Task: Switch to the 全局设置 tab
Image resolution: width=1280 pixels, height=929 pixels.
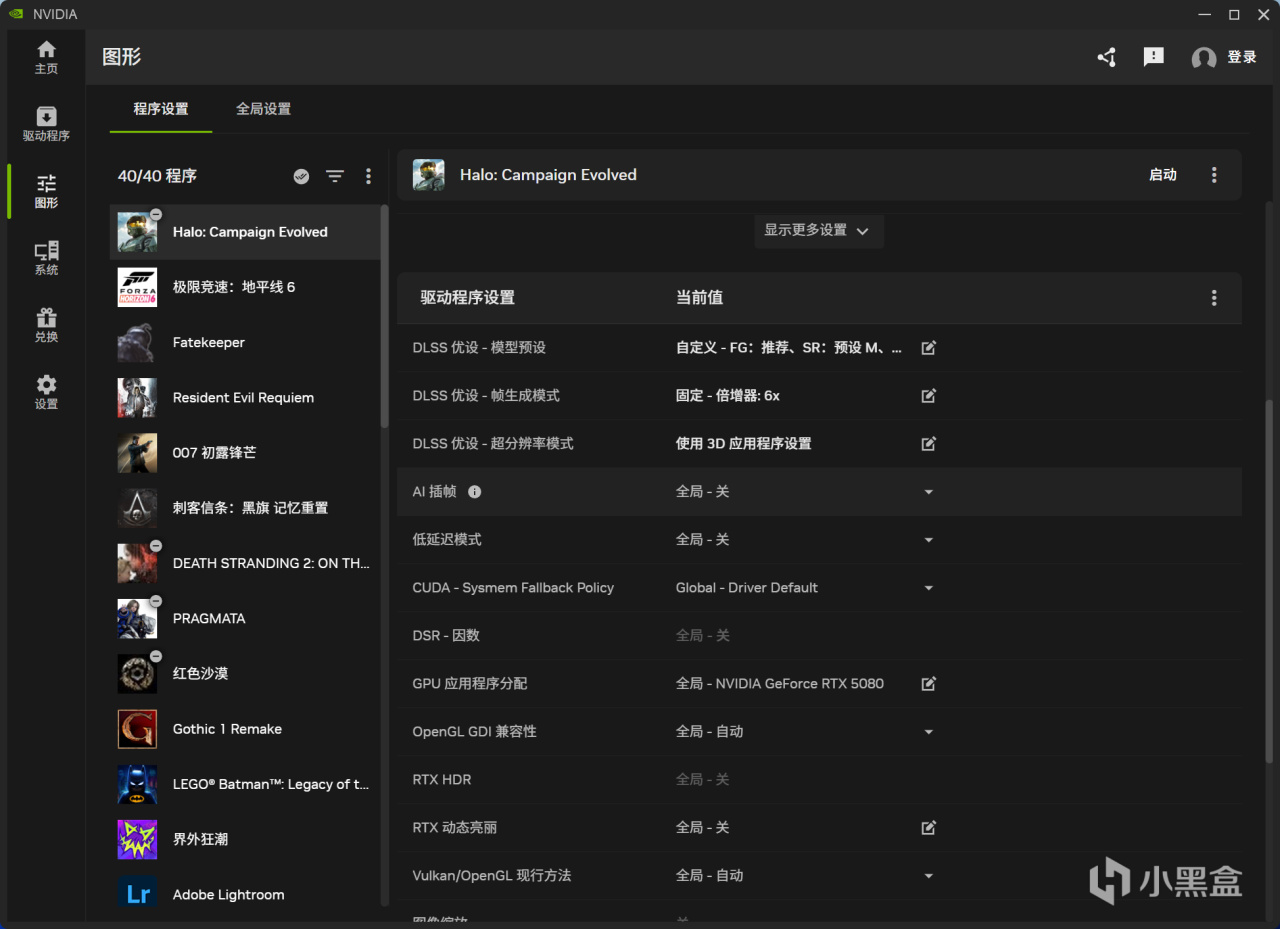Action: point(263,109)
